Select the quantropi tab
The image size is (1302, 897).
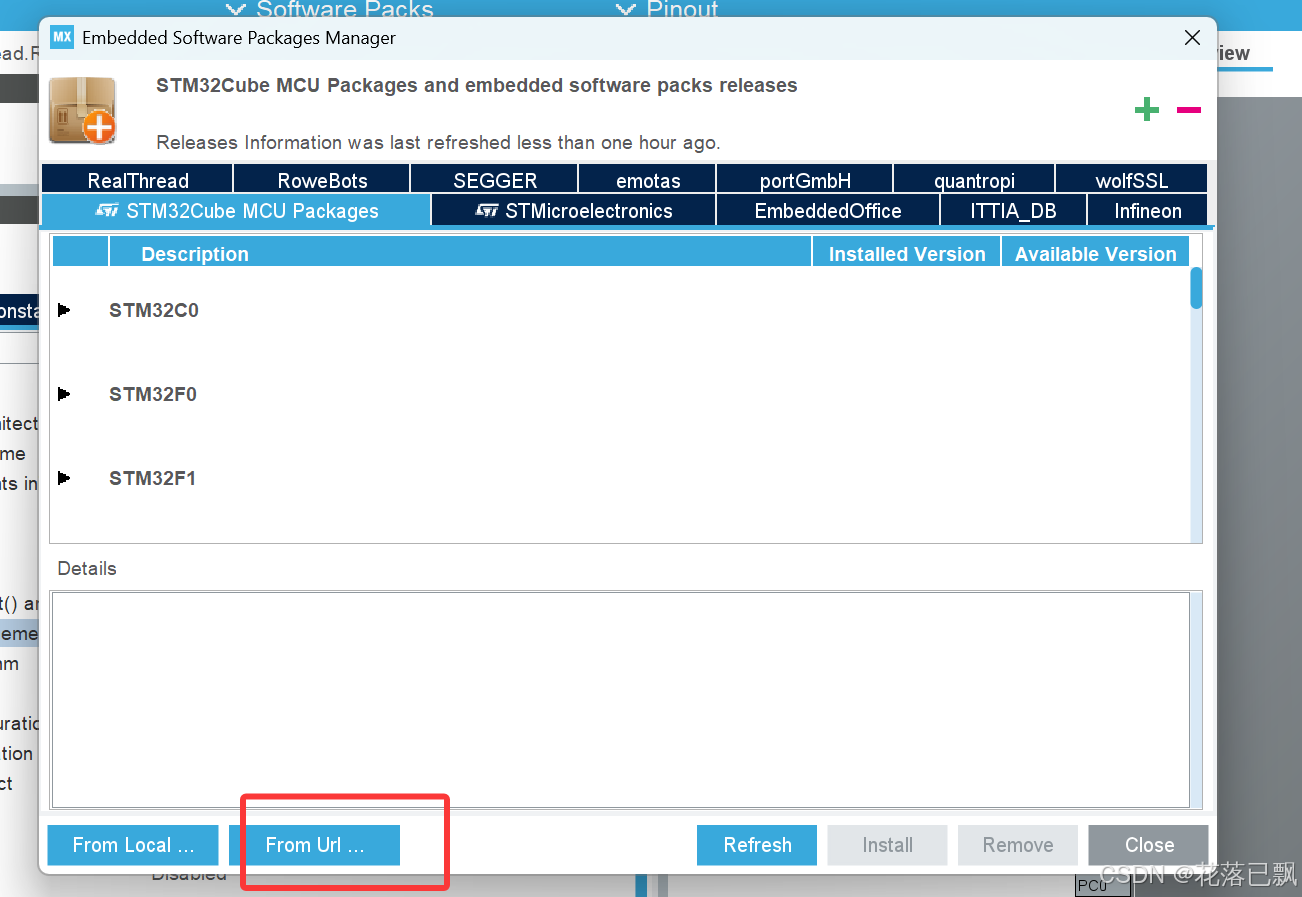(974, 180)
